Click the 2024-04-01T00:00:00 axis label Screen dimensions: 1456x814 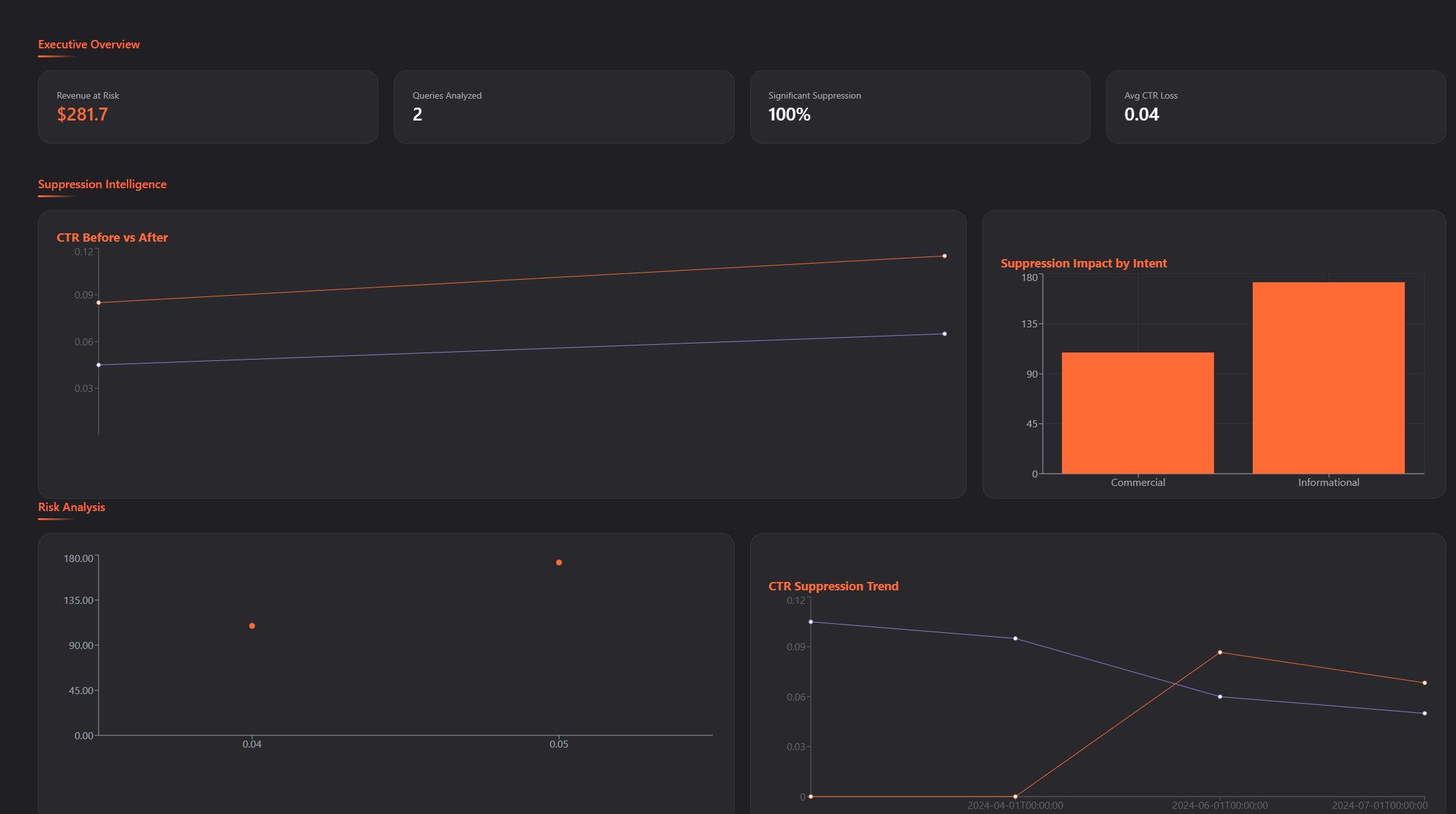pyautogui.click(x=1014, y=804)
